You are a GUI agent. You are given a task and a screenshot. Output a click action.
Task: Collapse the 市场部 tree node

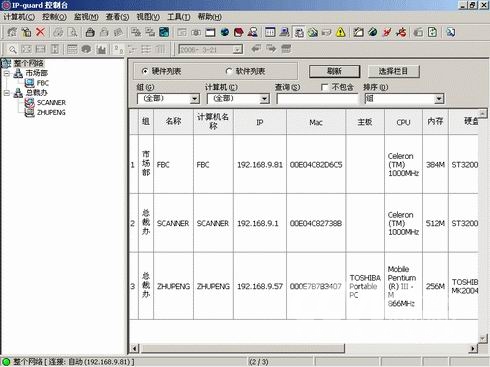(7, 73)
